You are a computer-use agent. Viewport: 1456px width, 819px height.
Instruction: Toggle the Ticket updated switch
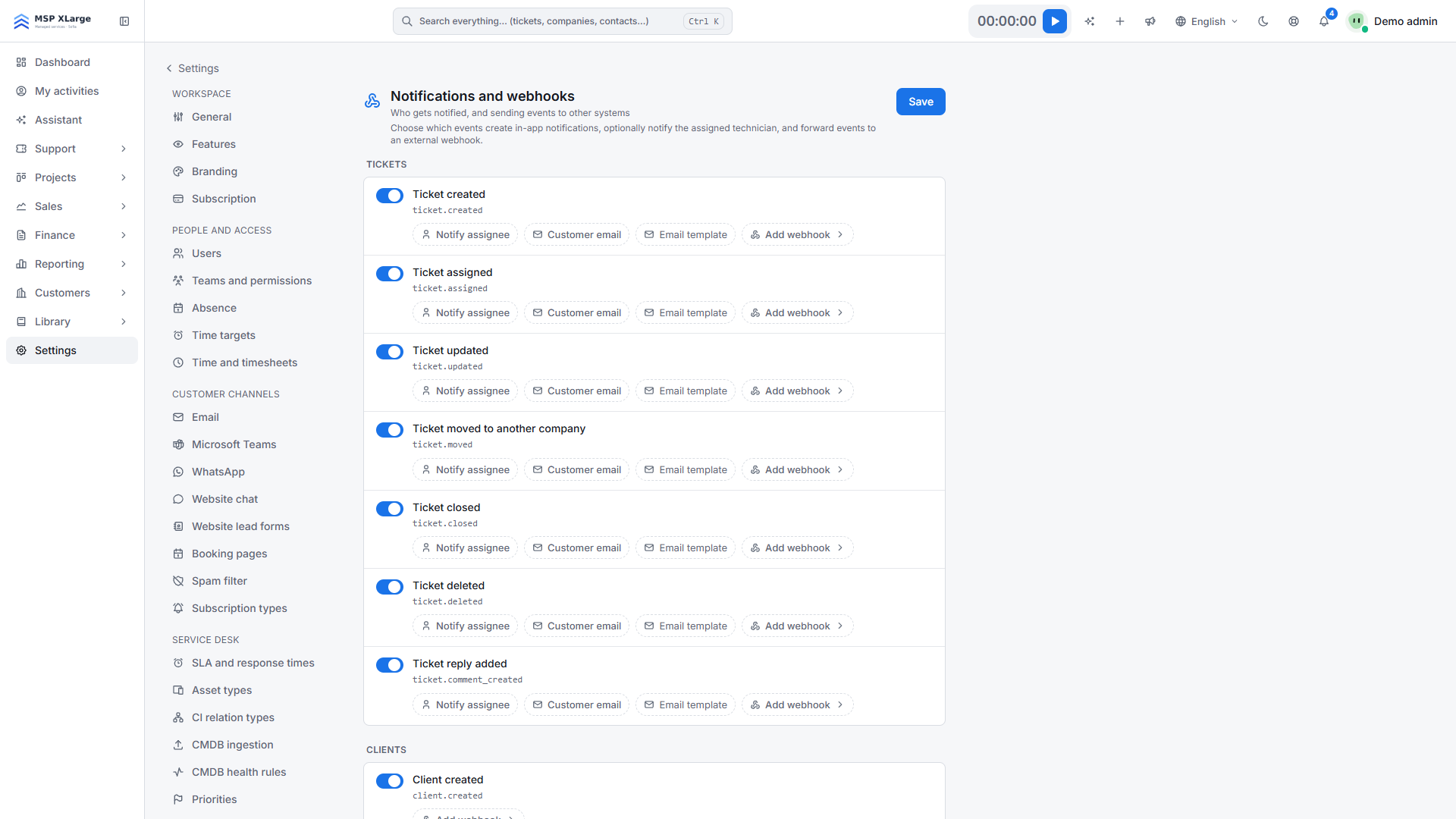pos(390,352)
